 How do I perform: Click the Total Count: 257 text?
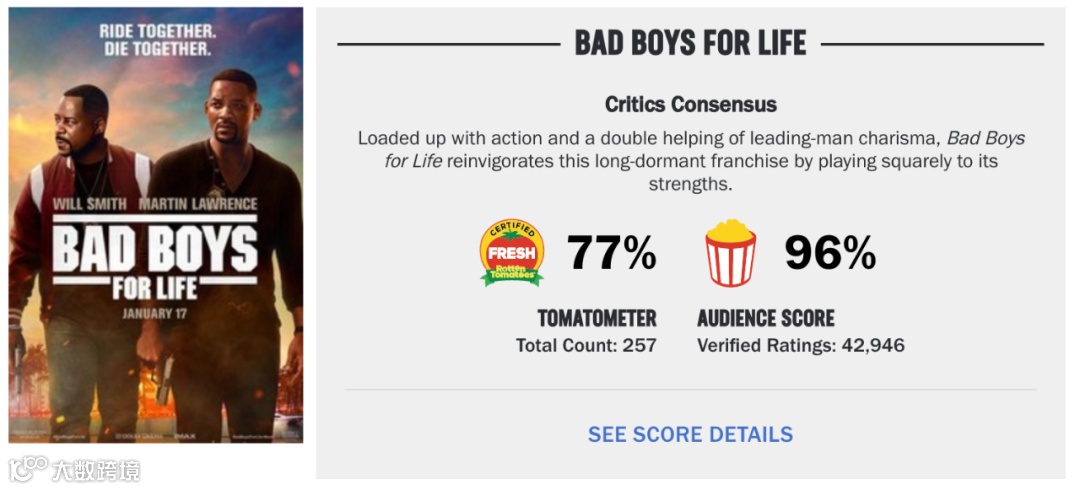click(586, 345)
